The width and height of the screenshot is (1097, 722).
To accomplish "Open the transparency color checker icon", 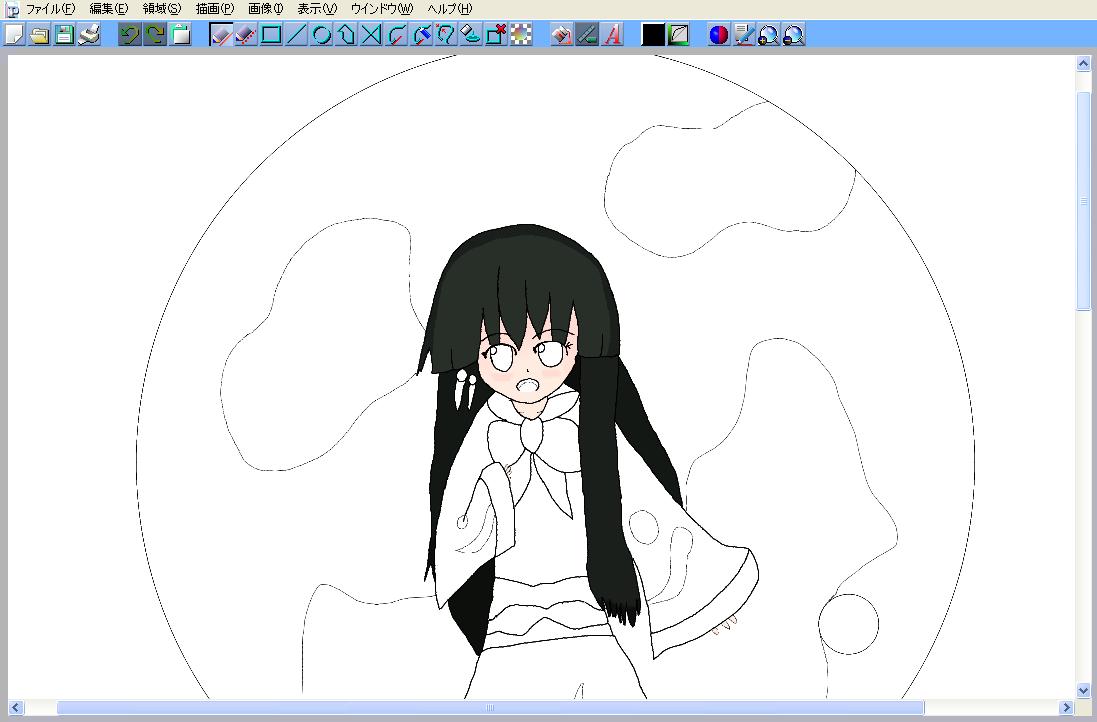I will pos(521,34).
